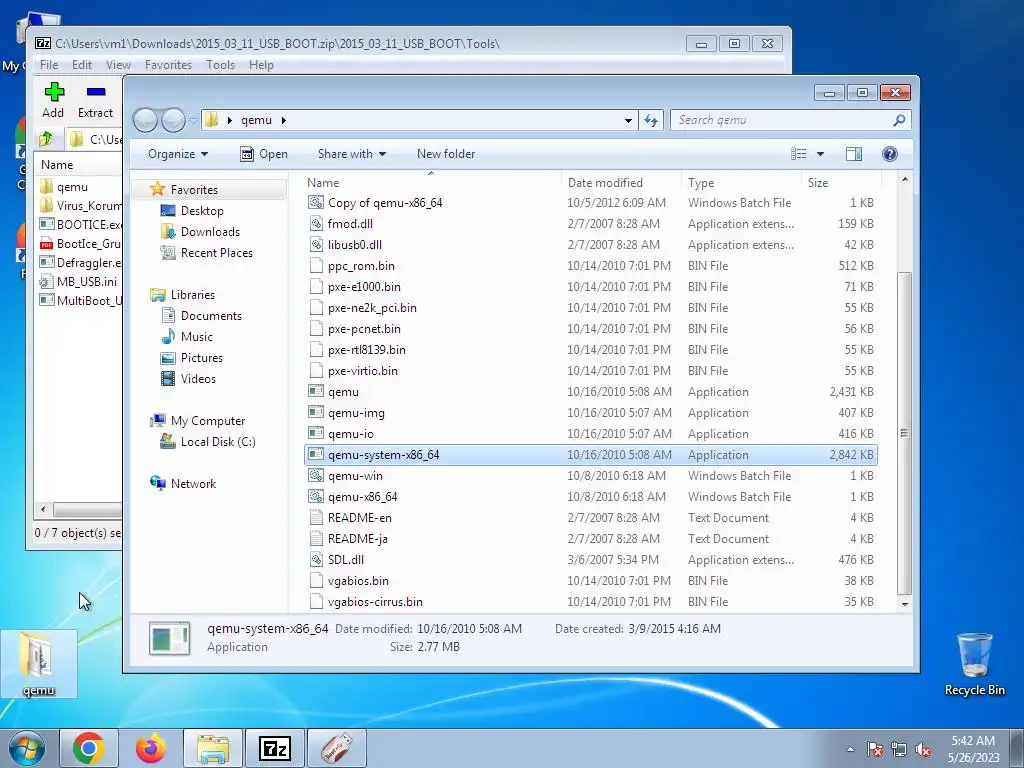Click the arrow after qemu in the breadcrumb
This screenshot has height=768, width=1024.
pyautogui.click(x=283, y=120)
